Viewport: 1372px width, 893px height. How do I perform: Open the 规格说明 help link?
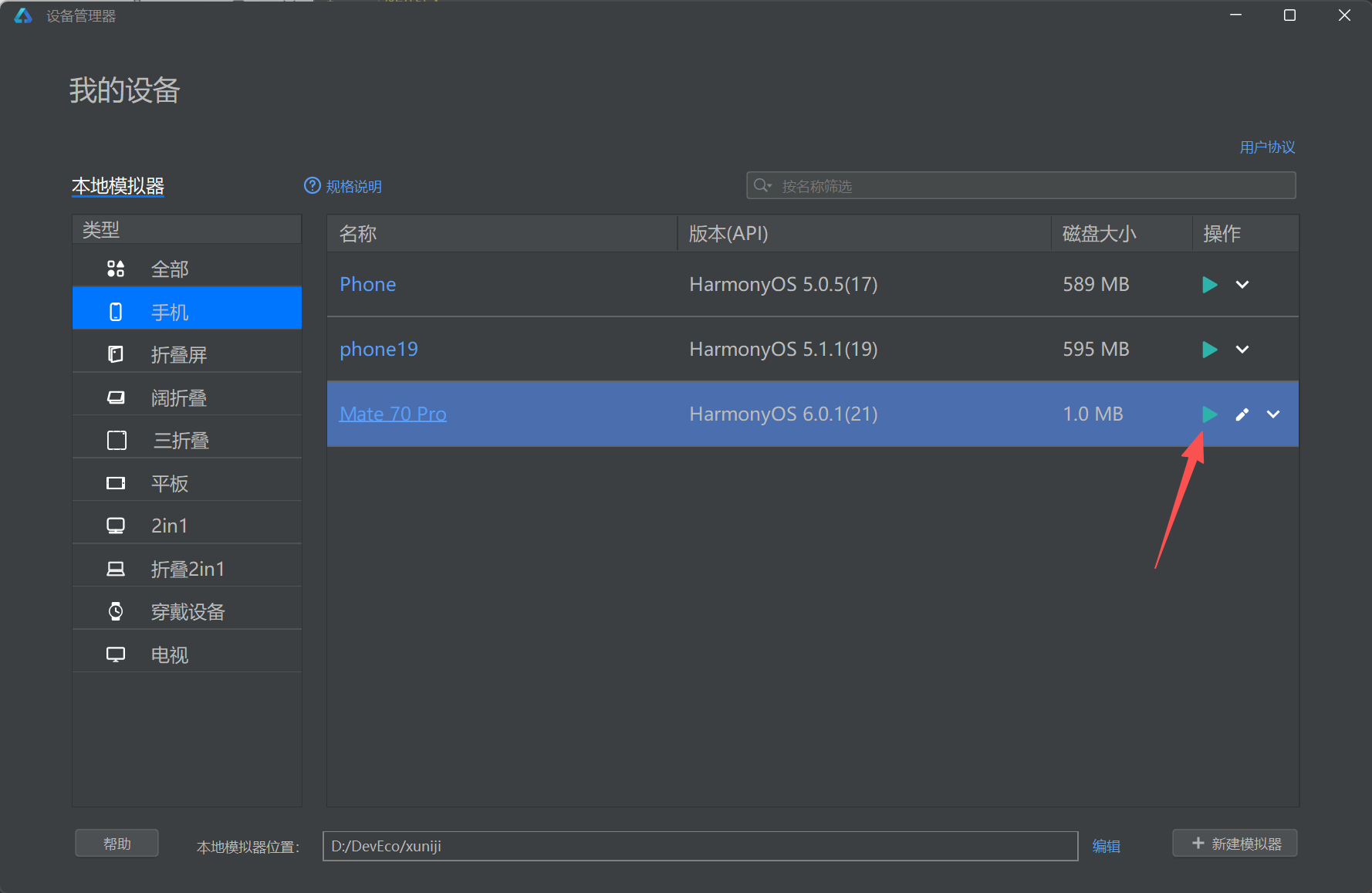[x=353, y=187]
